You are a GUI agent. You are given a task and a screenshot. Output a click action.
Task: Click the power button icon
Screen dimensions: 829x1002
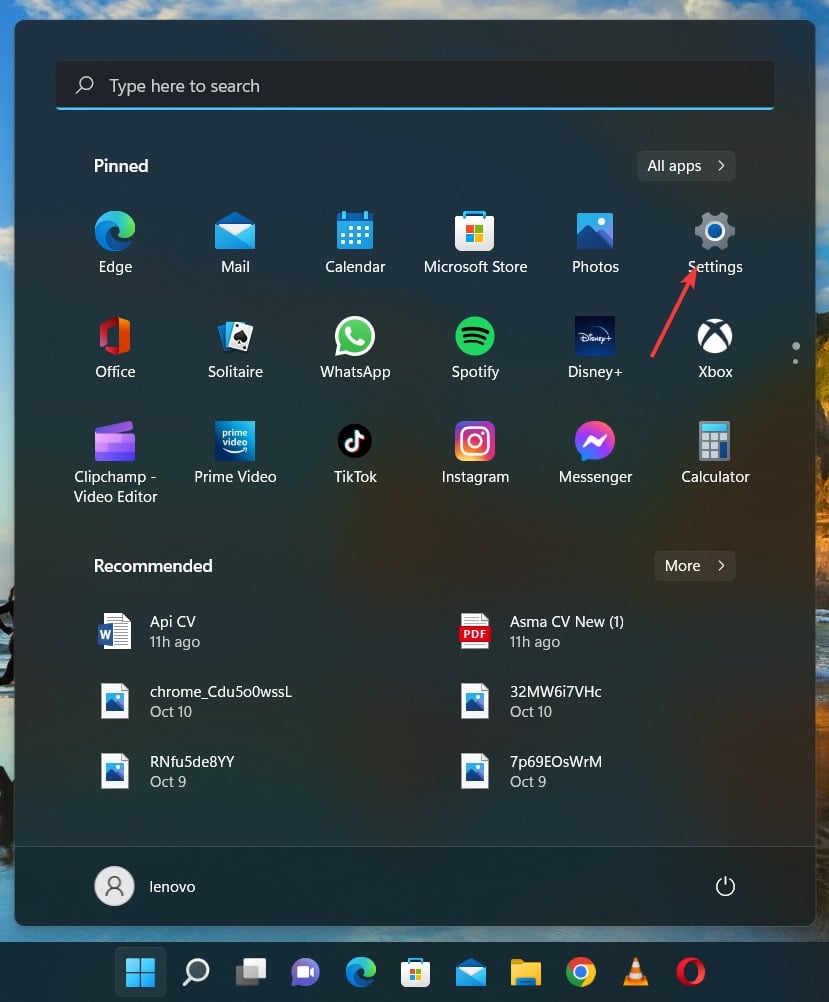click(725, 886)
